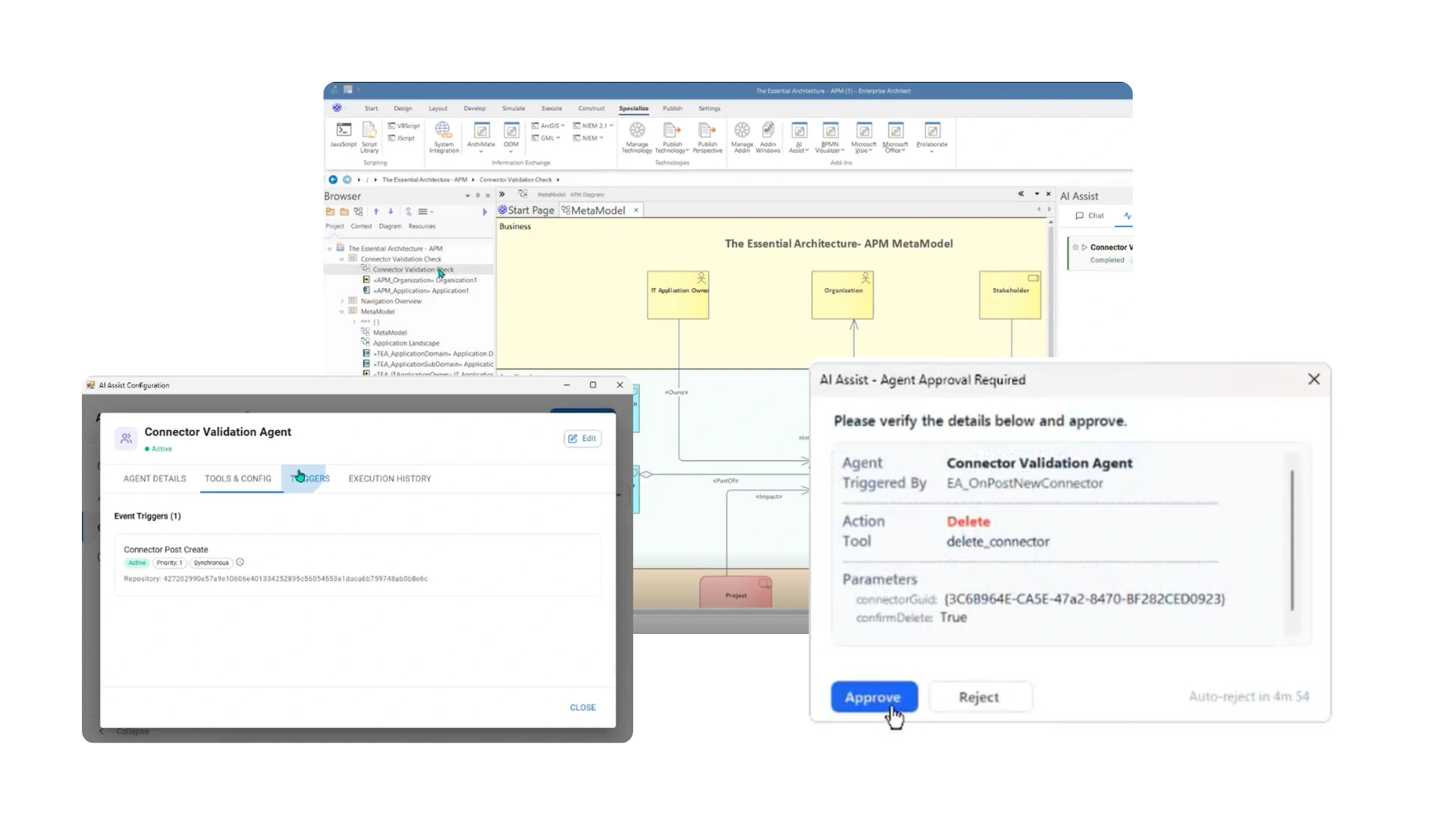Collapse the MetaModel package node
This screenshot has width=1456, height=819.
coord(342,312)
